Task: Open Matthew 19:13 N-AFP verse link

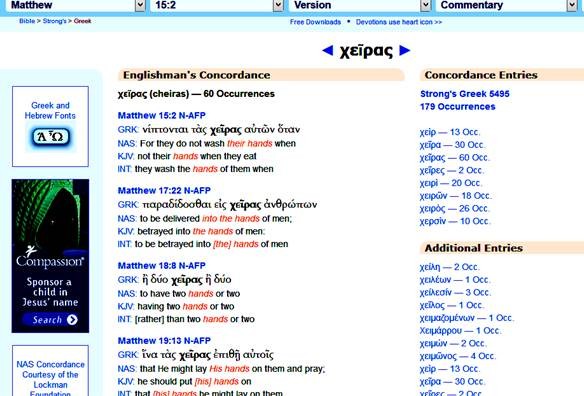Action: [x=164, y=340]
